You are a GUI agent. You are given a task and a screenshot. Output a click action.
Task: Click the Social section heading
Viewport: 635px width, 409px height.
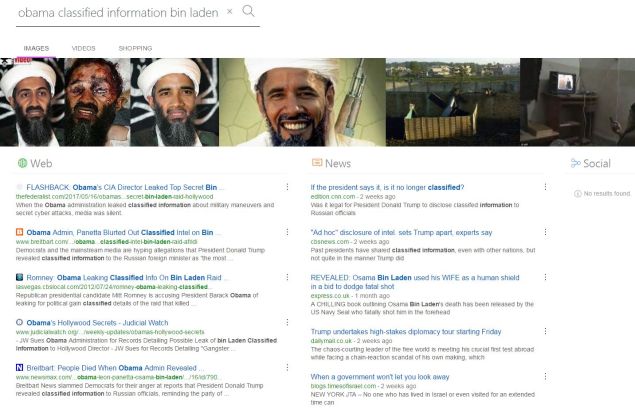point(597,164)
